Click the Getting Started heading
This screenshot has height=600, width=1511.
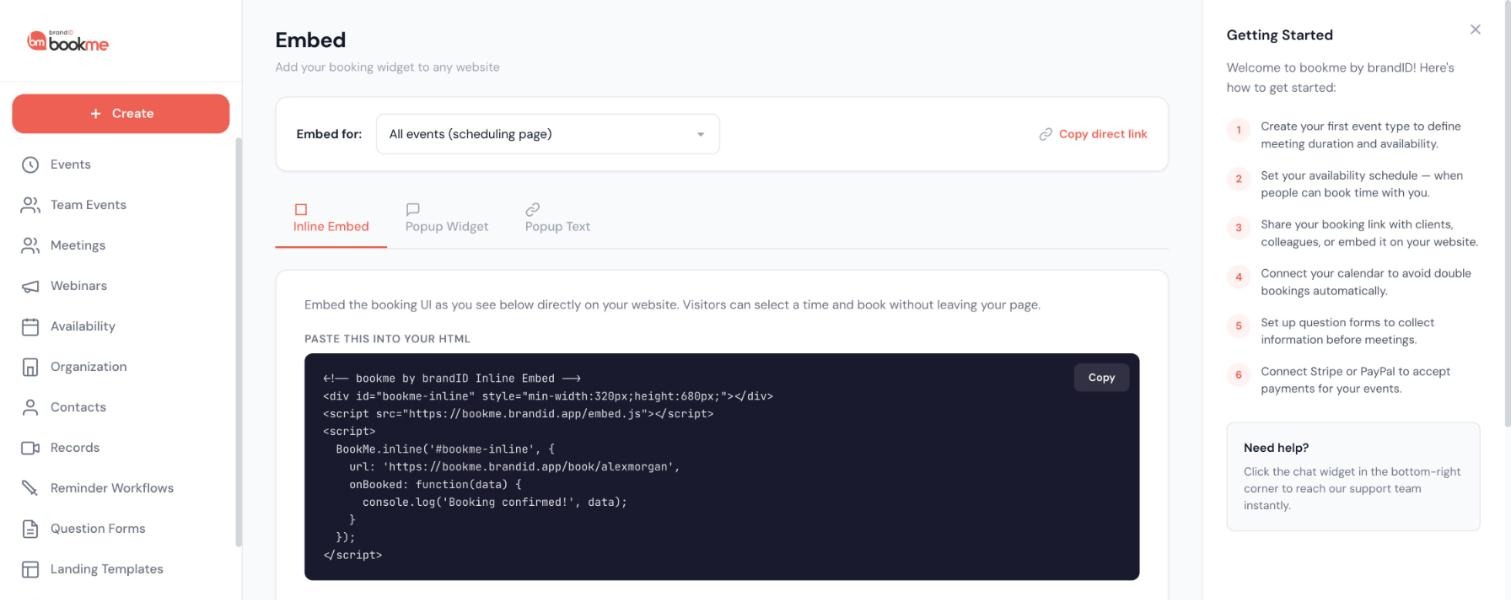pyautogui.click(x=1280, y=35)
